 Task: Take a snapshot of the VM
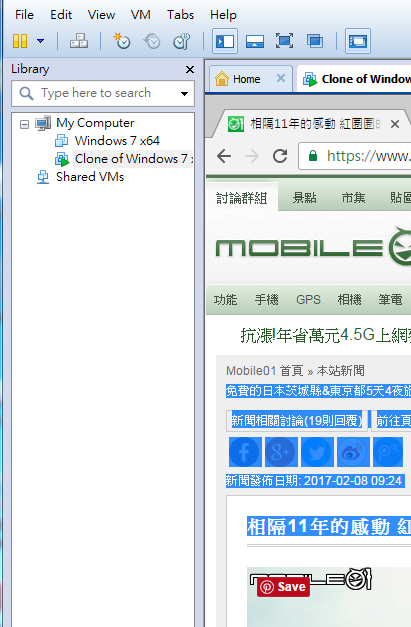tap(122, 41)
